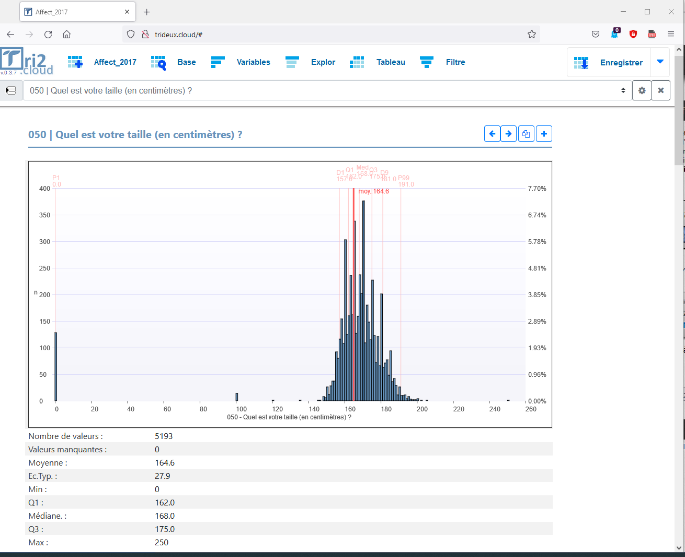Screen dimensions: 685x557
Task: Open the Filtre menu
Action: (x=455, y=62)
